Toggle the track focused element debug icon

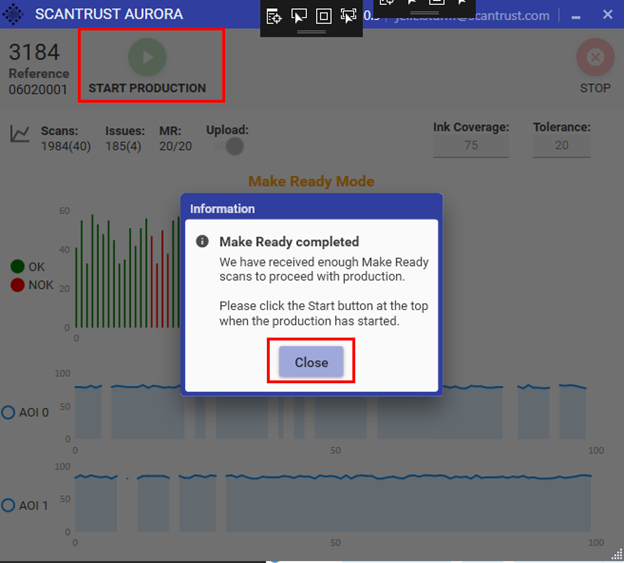[x=348, y=16]
